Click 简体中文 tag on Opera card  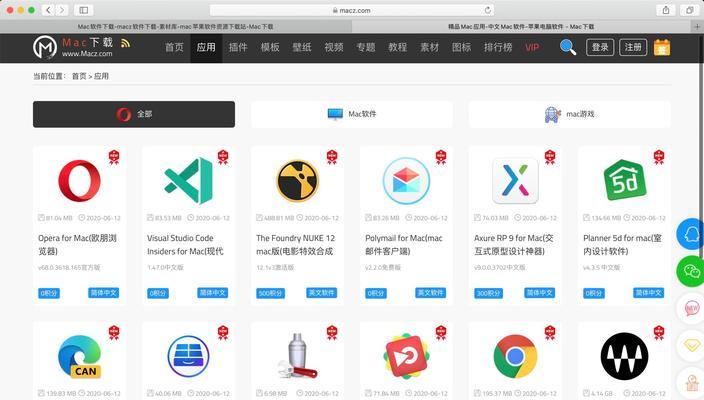[x=104, y=293]
